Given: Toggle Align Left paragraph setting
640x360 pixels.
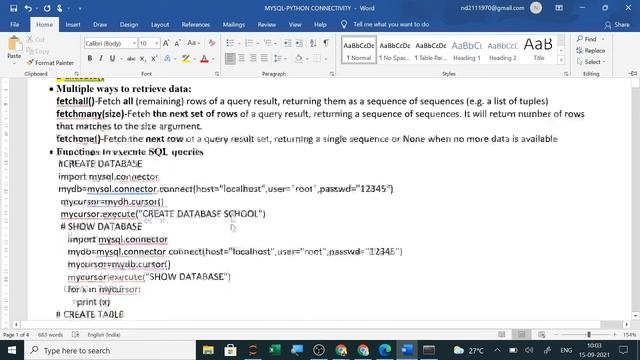Looking at the screenshot, I should point(230,59).
